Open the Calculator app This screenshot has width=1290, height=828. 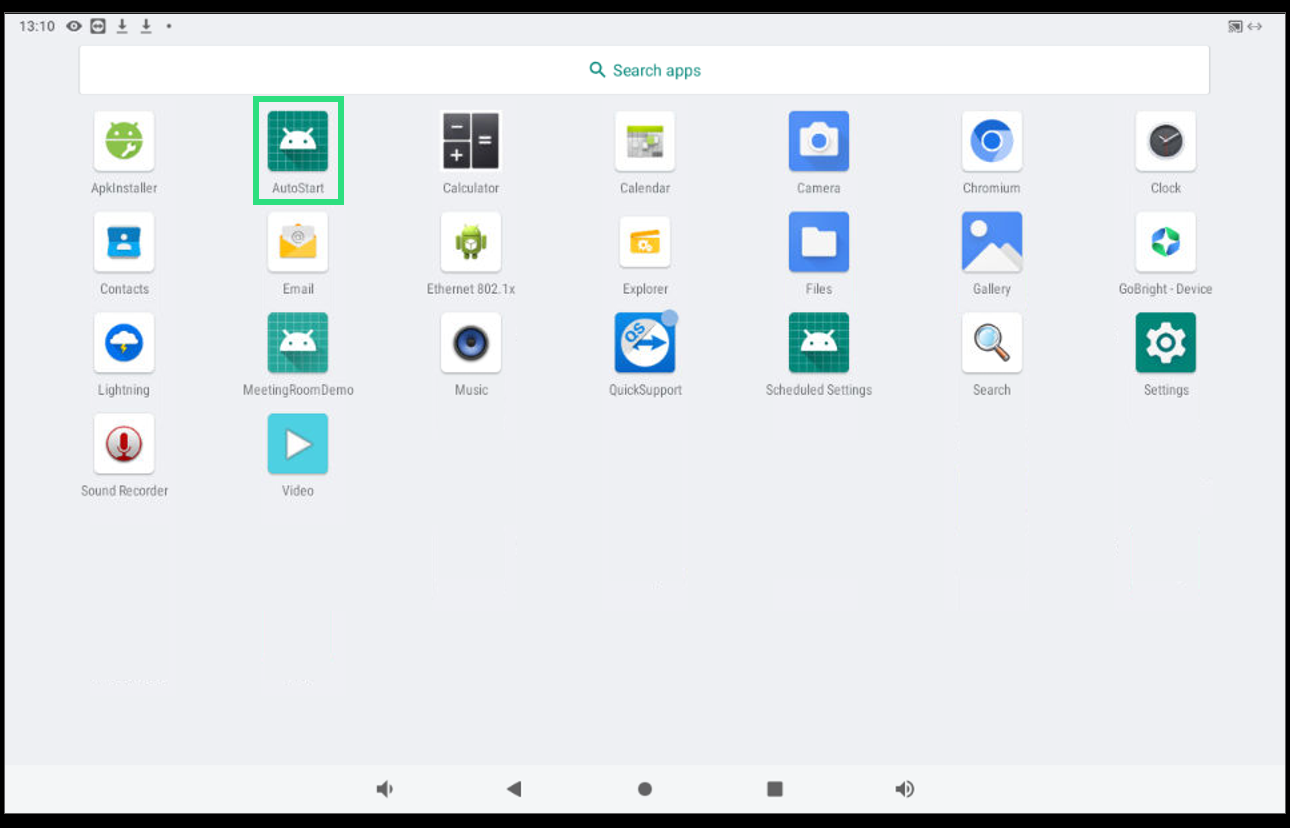point(471,141)
